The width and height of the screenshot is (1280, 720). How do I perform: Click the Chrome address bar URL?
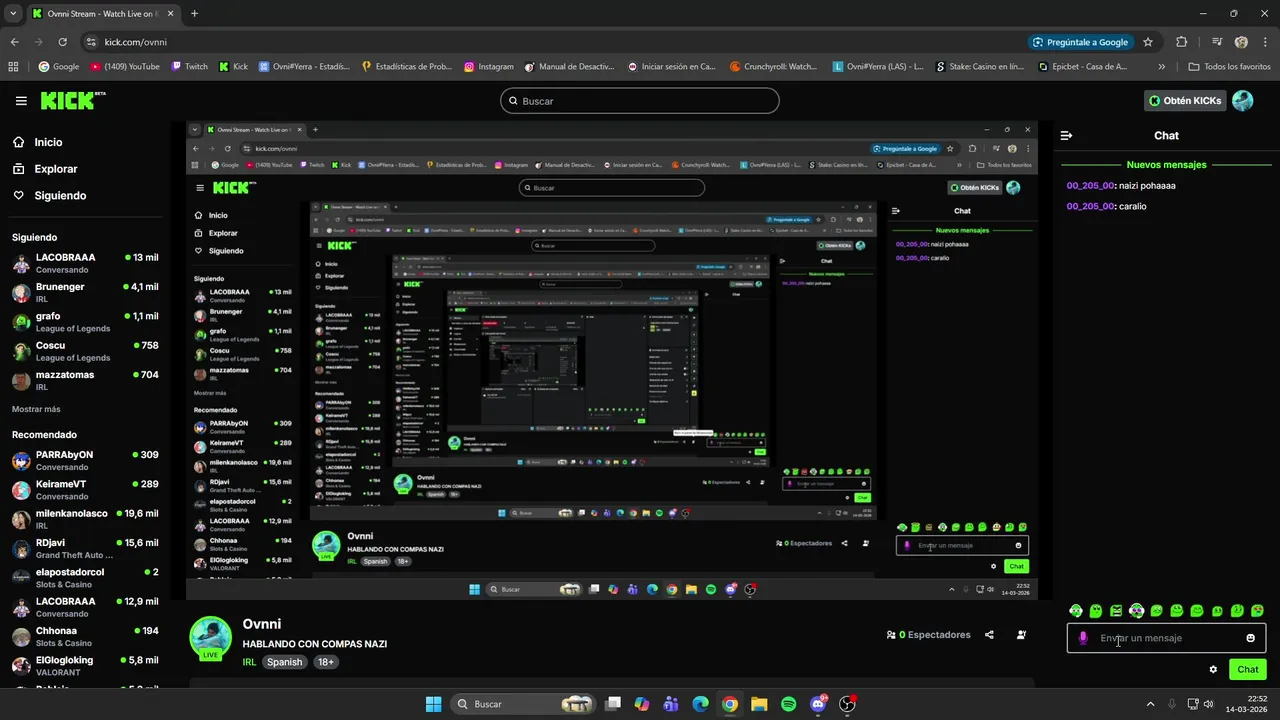click(x=136, y=42)
